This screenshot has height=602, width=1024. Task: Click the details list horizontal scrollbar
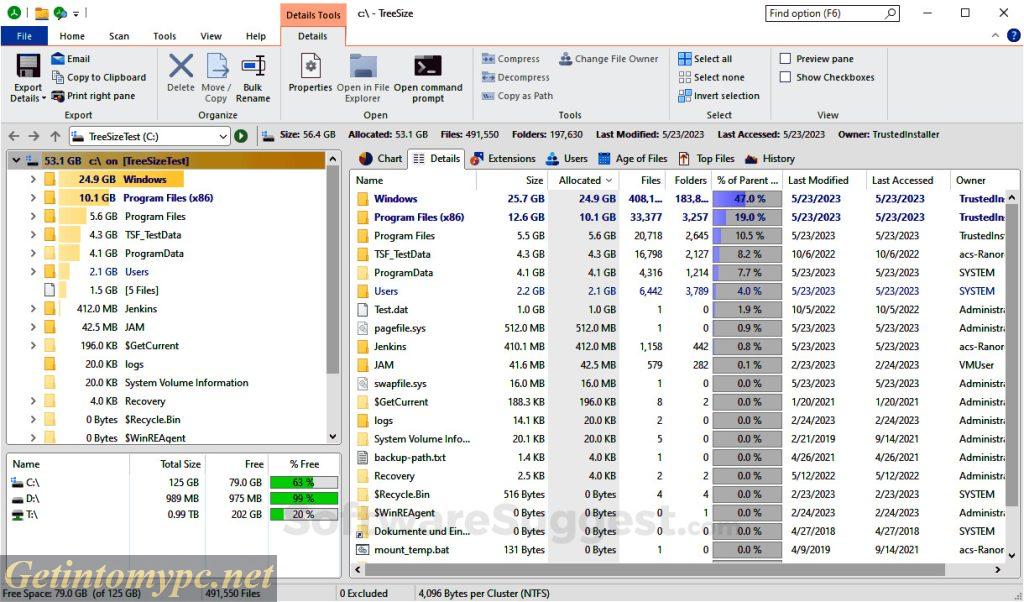(653, 569)
